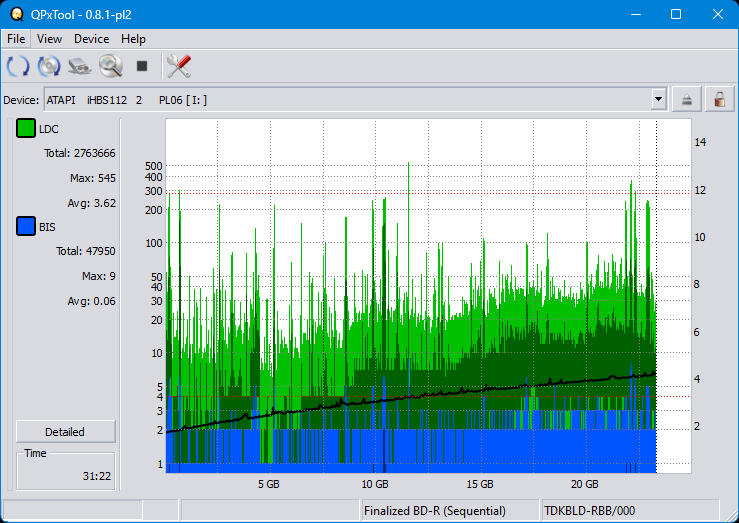
Task: Click the Detailed button
Action: (66, 432)
